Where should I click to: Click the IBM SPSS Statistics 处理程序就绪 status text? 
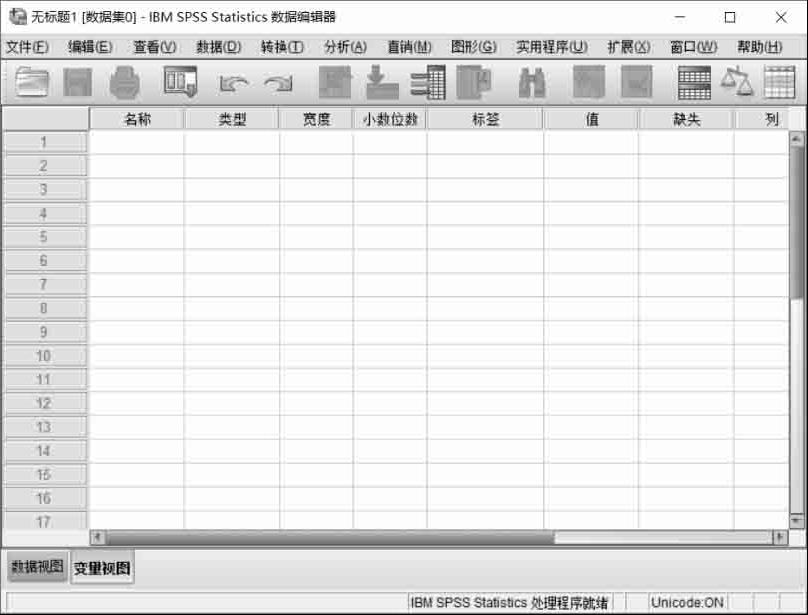[509, 602]
